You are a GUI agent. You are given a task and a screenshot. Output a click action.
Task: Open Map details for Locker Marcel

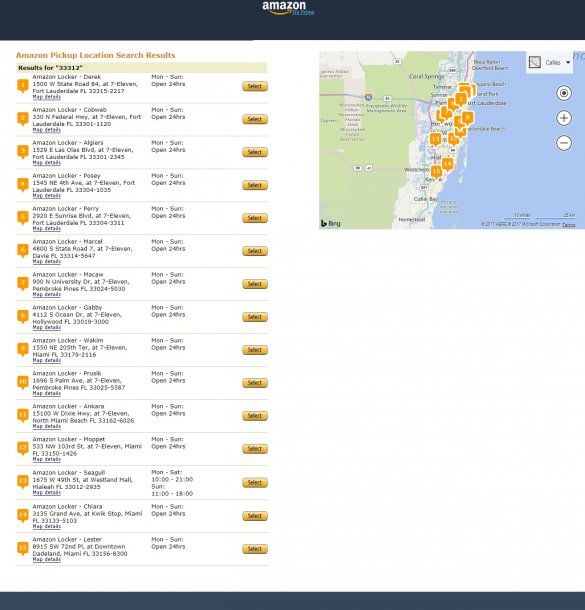[47, 261]
